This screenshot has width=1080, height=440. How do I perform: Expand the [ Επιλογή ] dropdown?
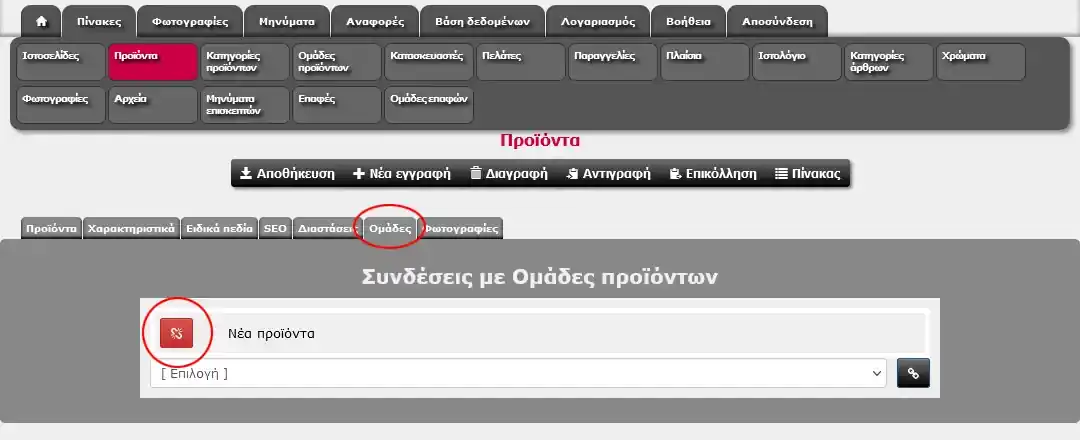tap(518, 373)
